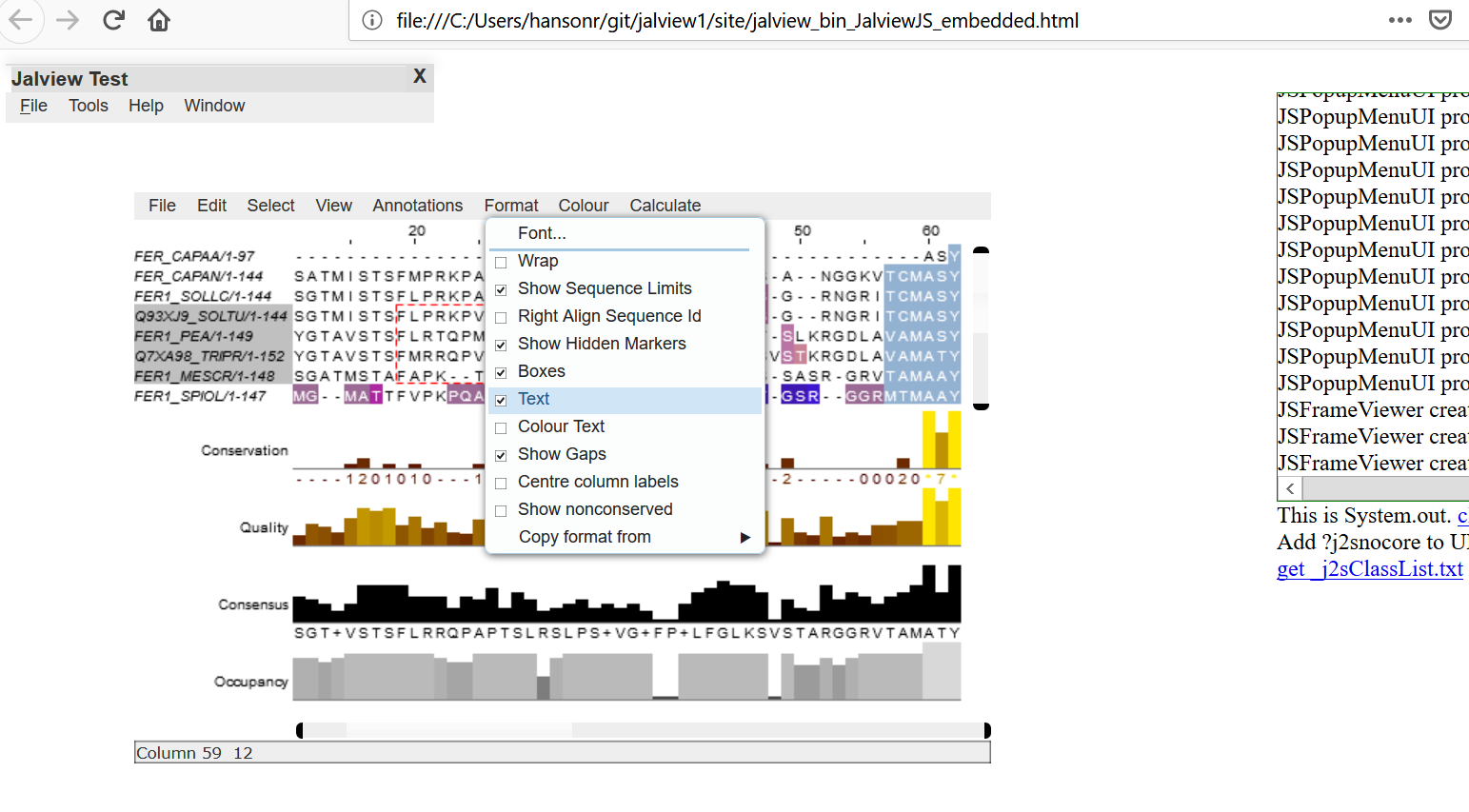Select sequence FER_CAPAN/1-144
The width and height of the screenshot is (1469, 812).
click(198, 276)
